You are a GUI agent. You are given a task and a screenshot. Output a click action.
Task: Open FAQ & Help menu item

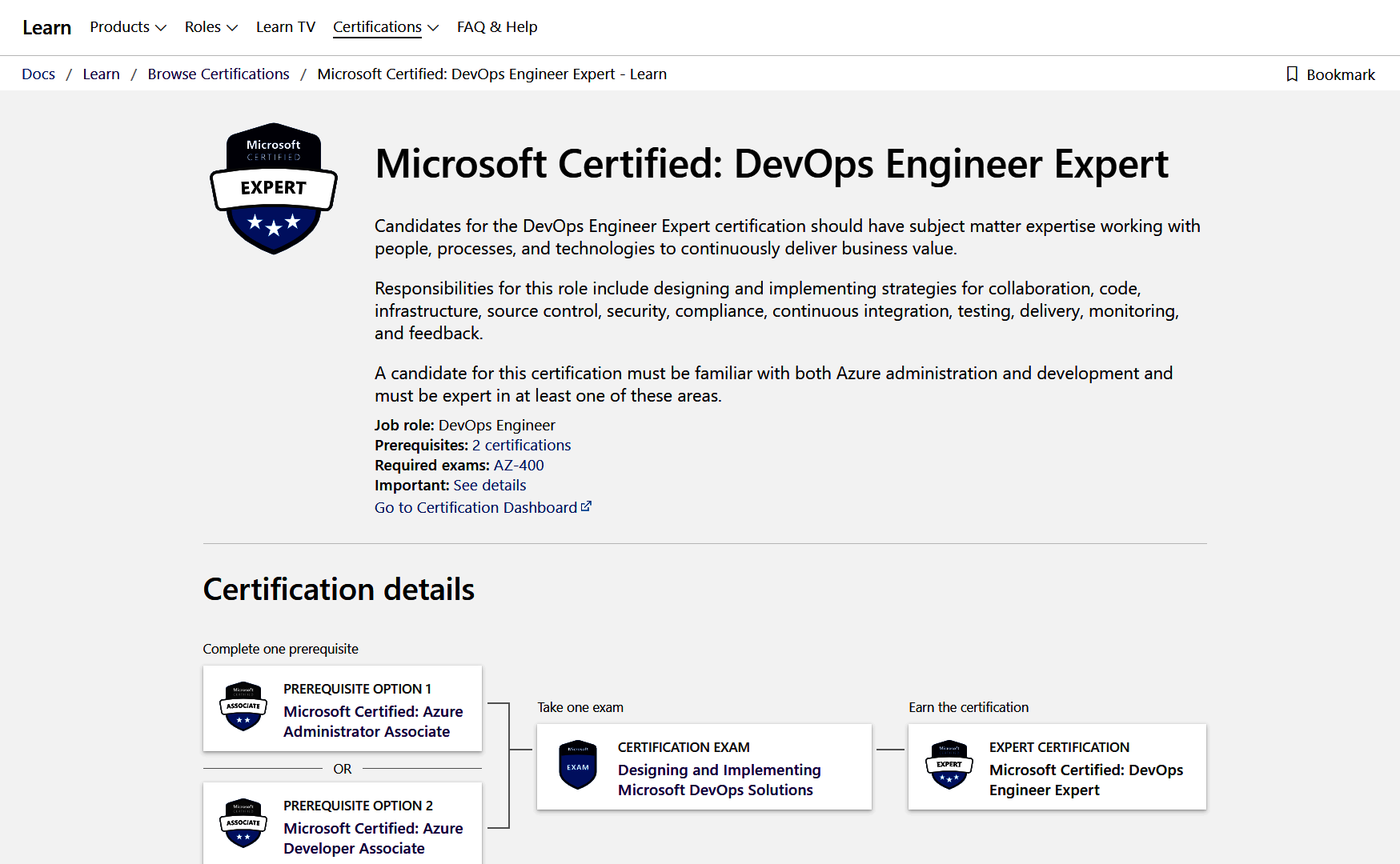click(497, 27)
